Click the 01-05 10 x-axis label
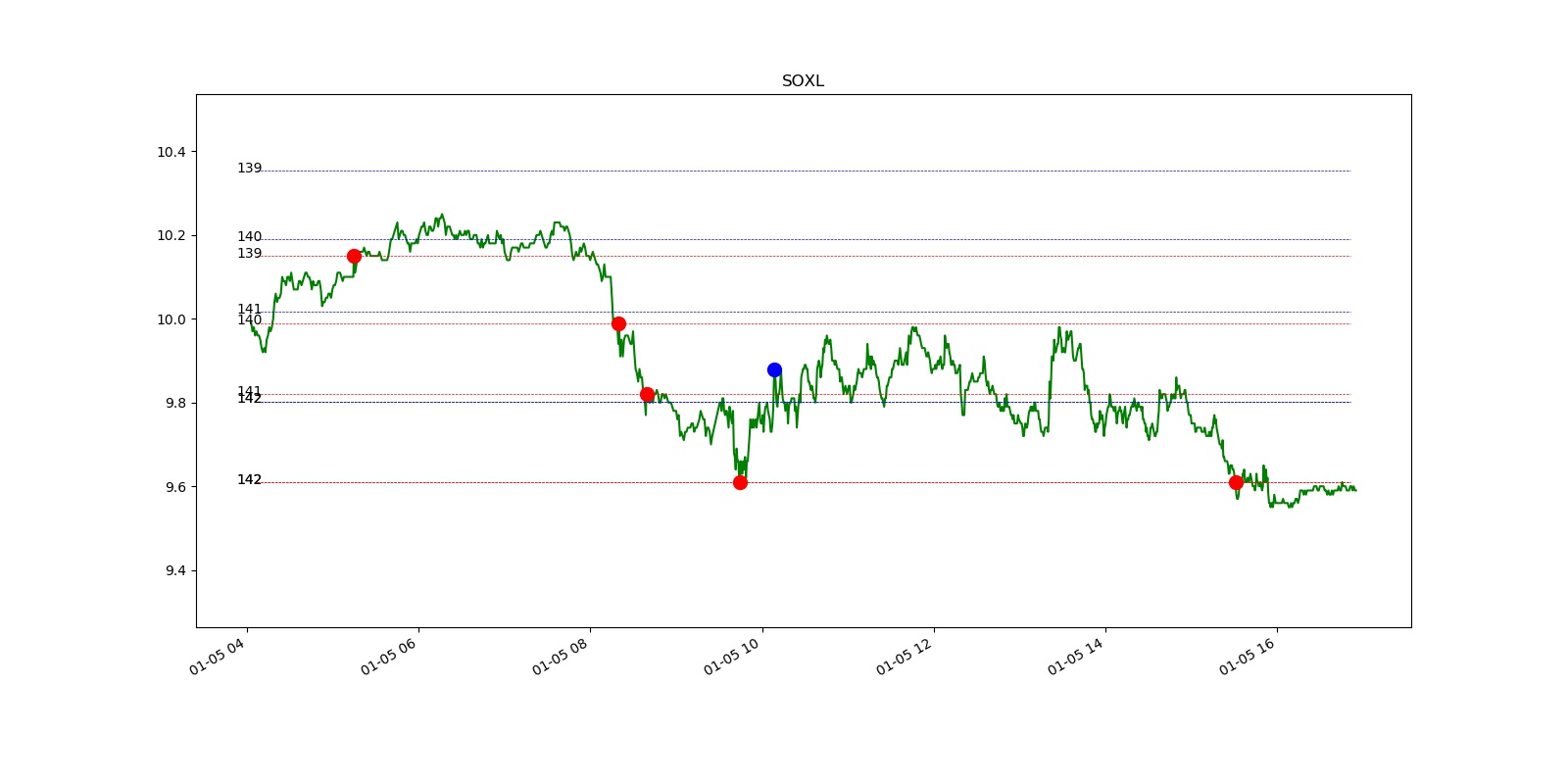The image size is (1568, 784). click(731, 655)
